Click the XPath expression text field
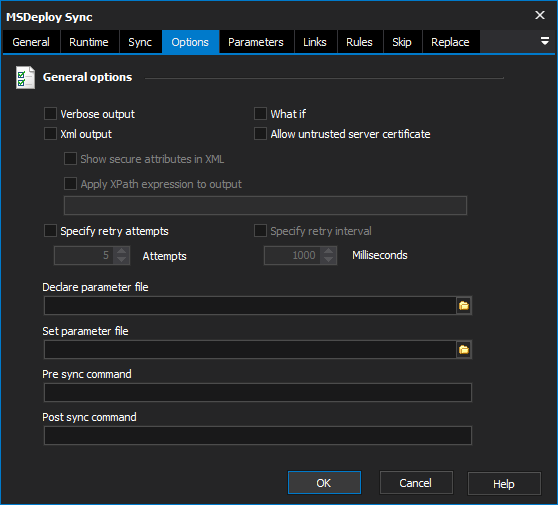Screen dimensions: 558x505 (265, 205)
